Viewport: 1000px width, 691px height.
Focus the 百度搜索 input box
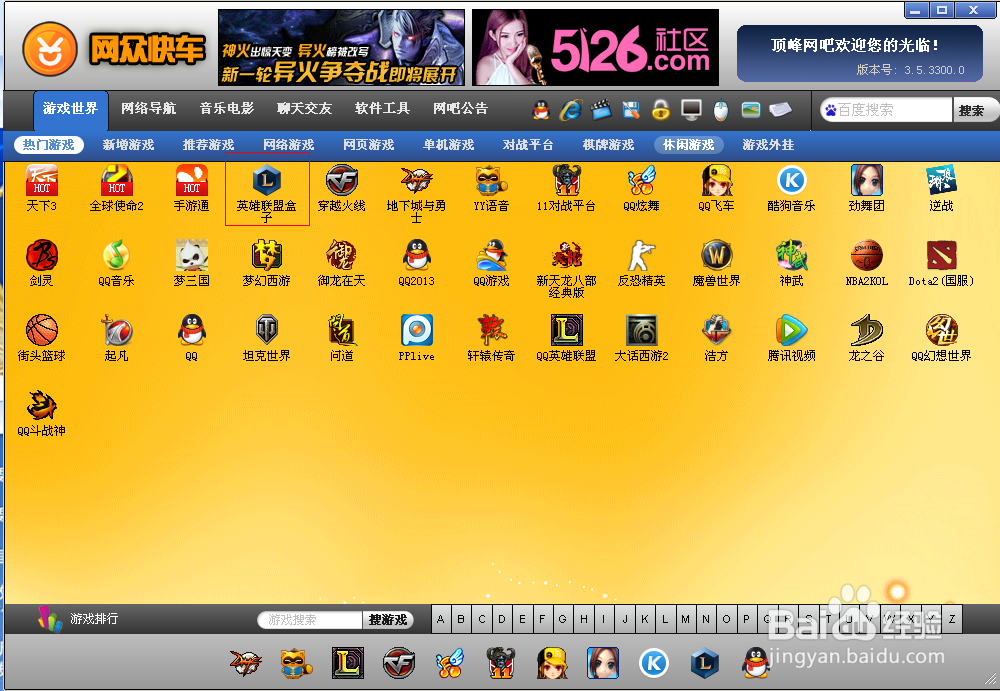click(x=886, y=110)
